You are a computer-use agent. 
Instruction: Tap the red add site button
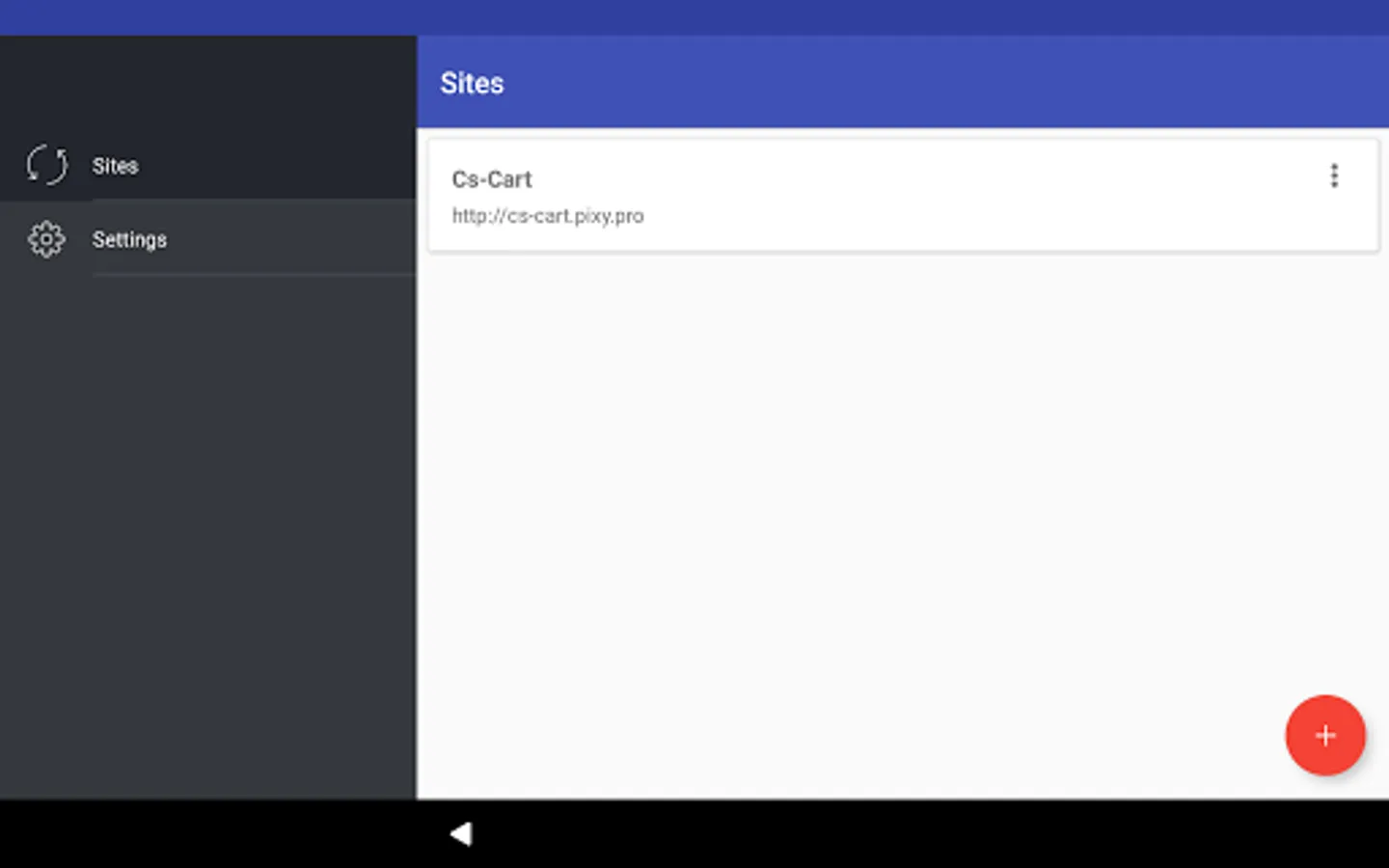coord(1325,735)
